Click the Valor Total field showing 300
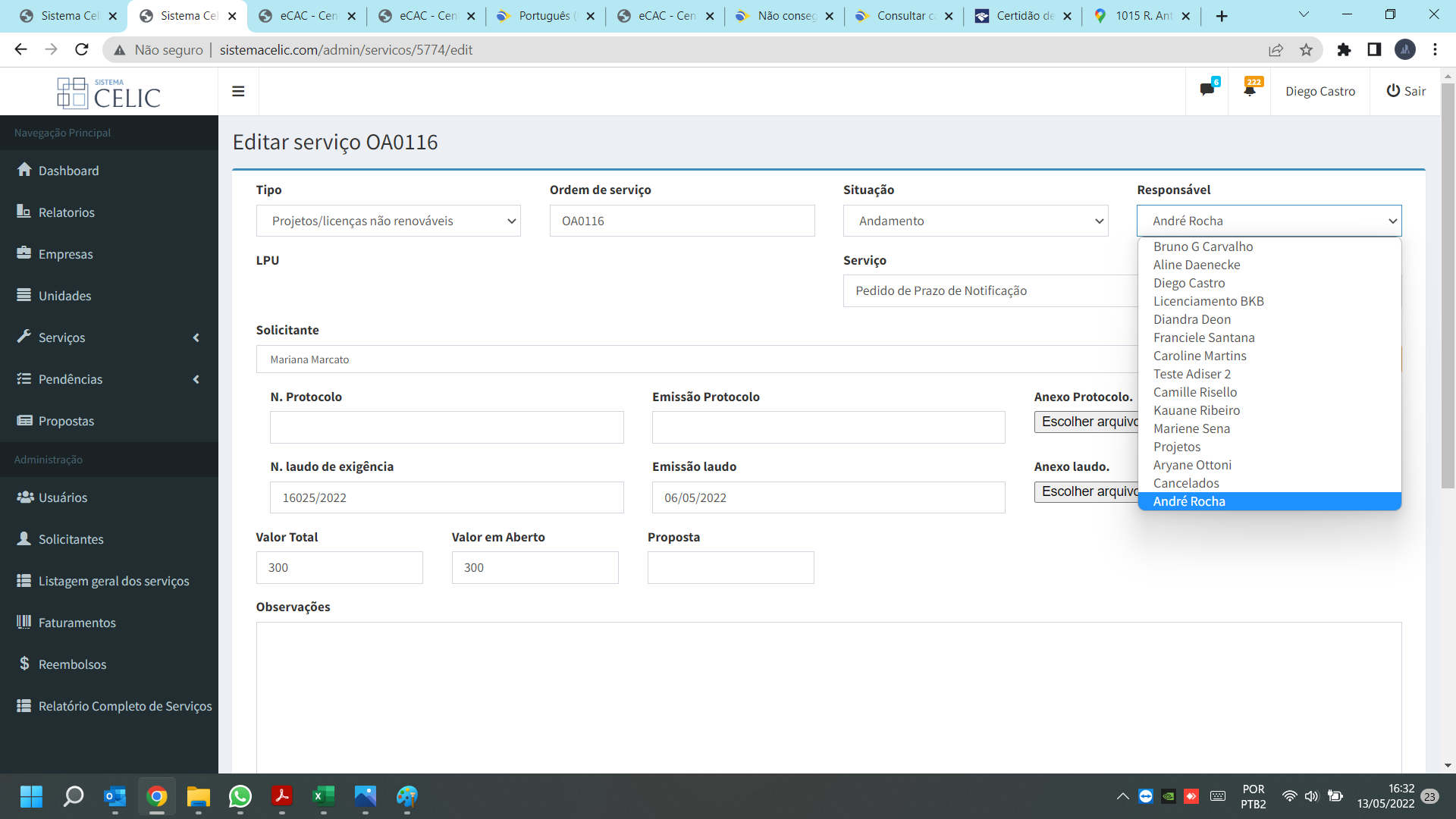 pyautogui.click(x=339, y=567)
